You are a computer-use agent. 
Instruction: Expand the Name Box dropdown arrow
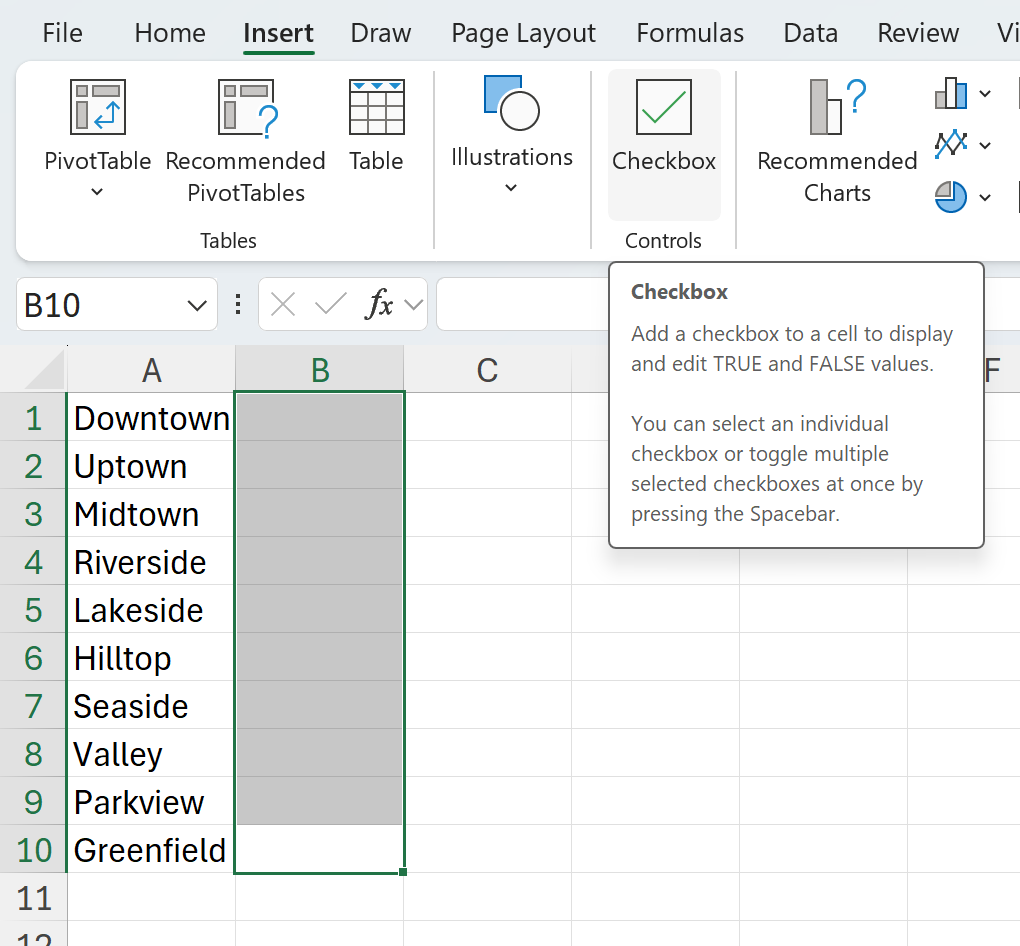point(197,305)
